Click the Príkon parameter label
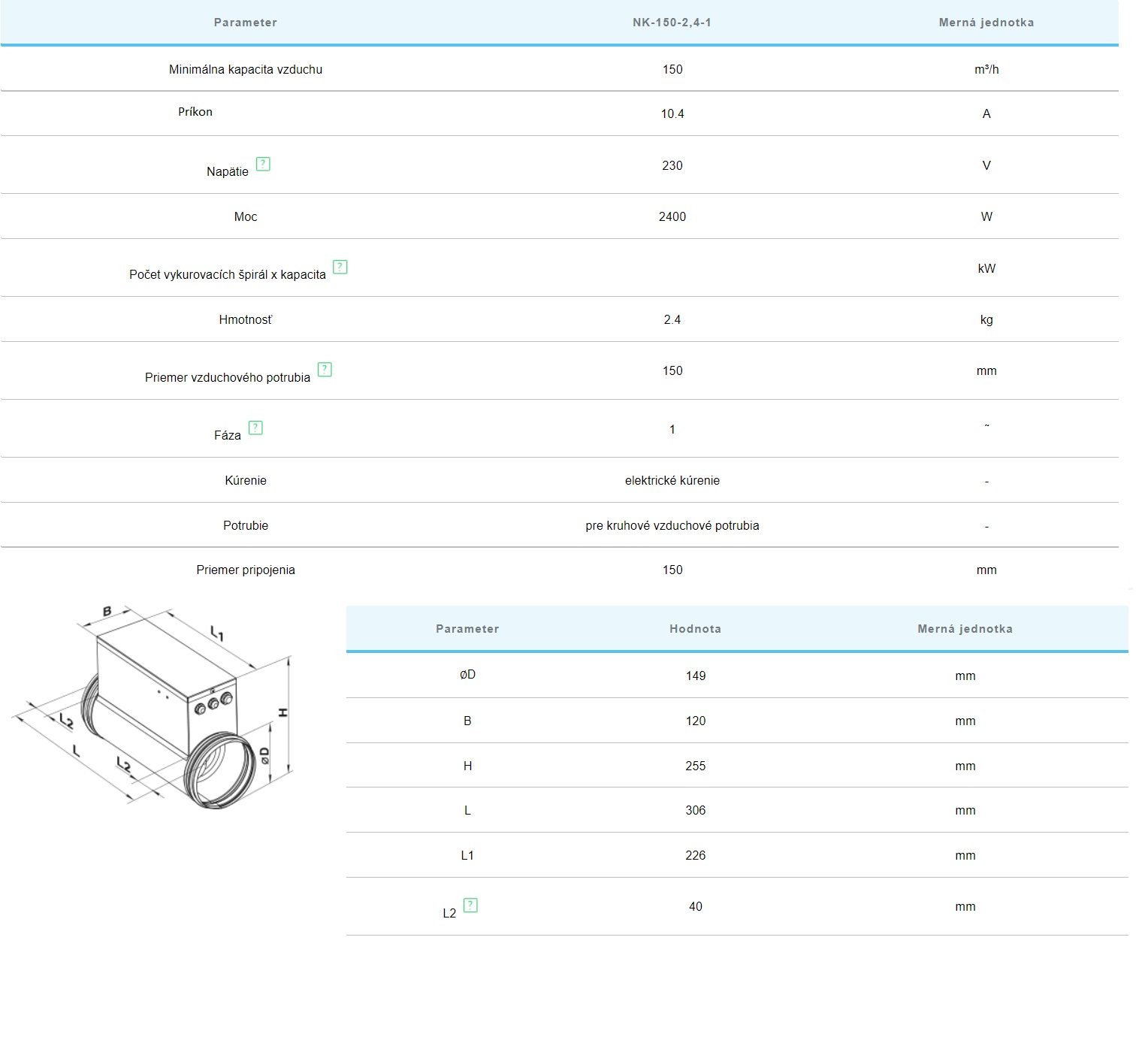Viewport: 1148px width, 1049px height. click(x=195, y=112)
